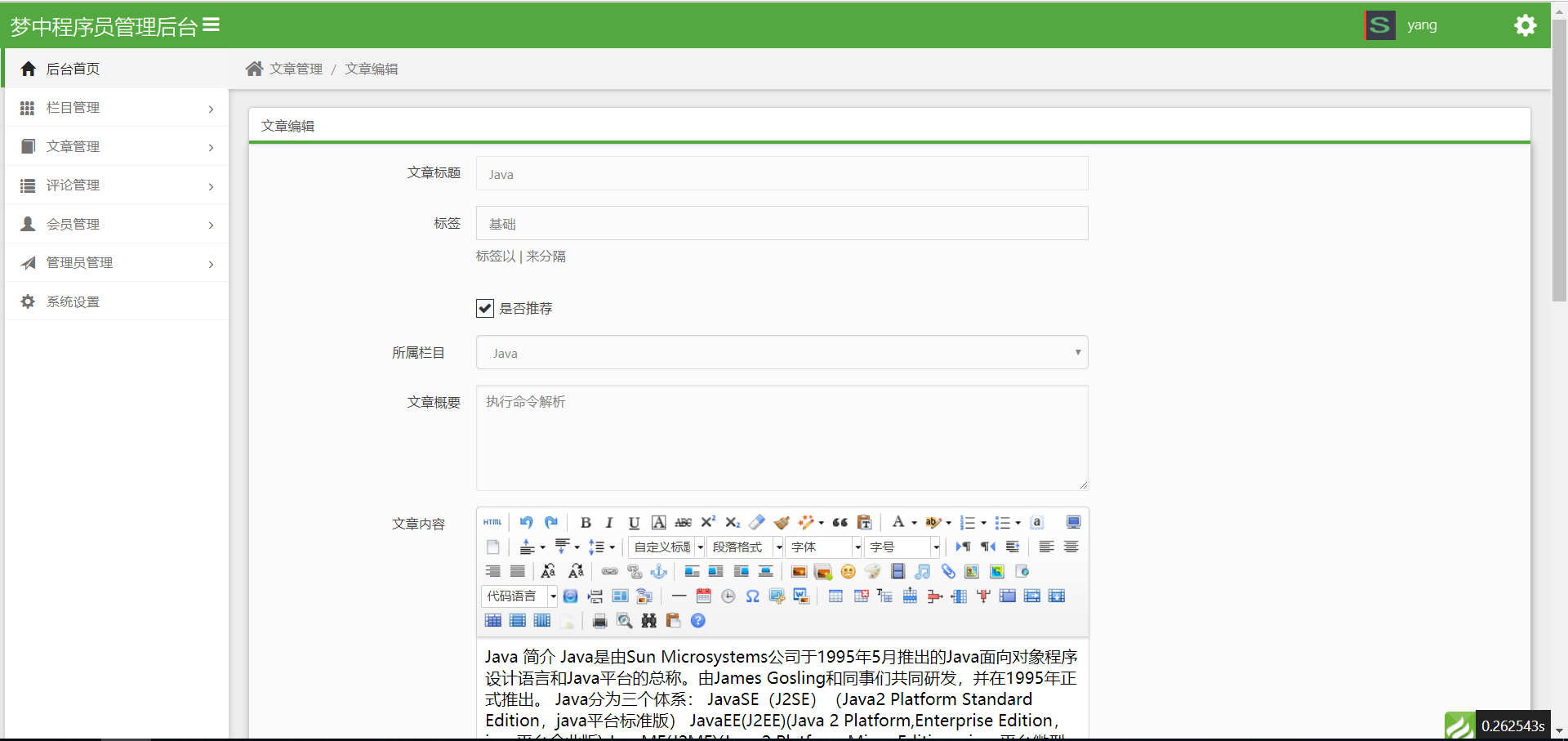This screenshot has width=1568, height=741.
Task: Click 文章管理 breadcrumb link
Action: pyautogui.click(x=296, y=69)
